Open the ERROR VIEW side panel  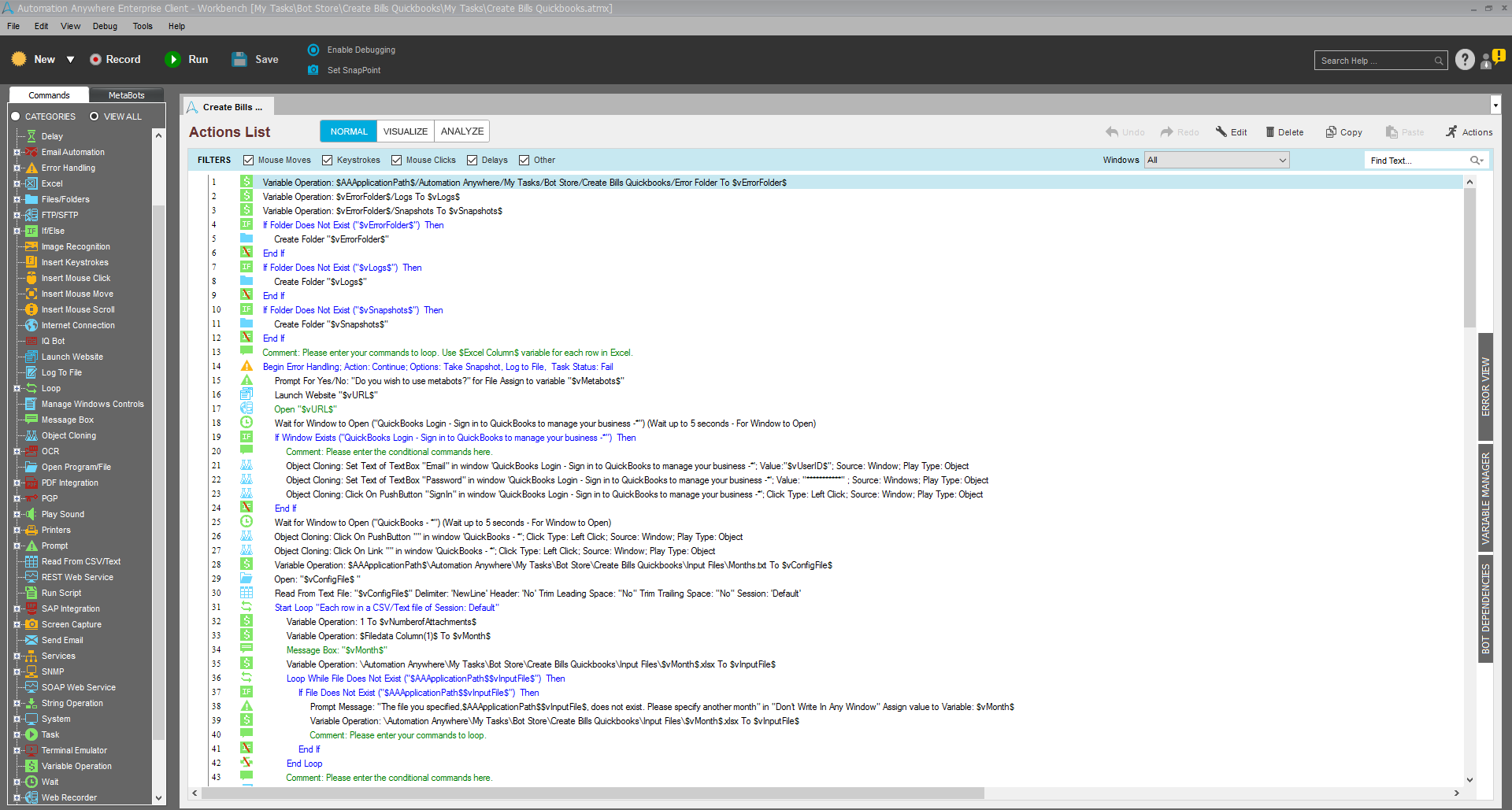click(1486, 387)
